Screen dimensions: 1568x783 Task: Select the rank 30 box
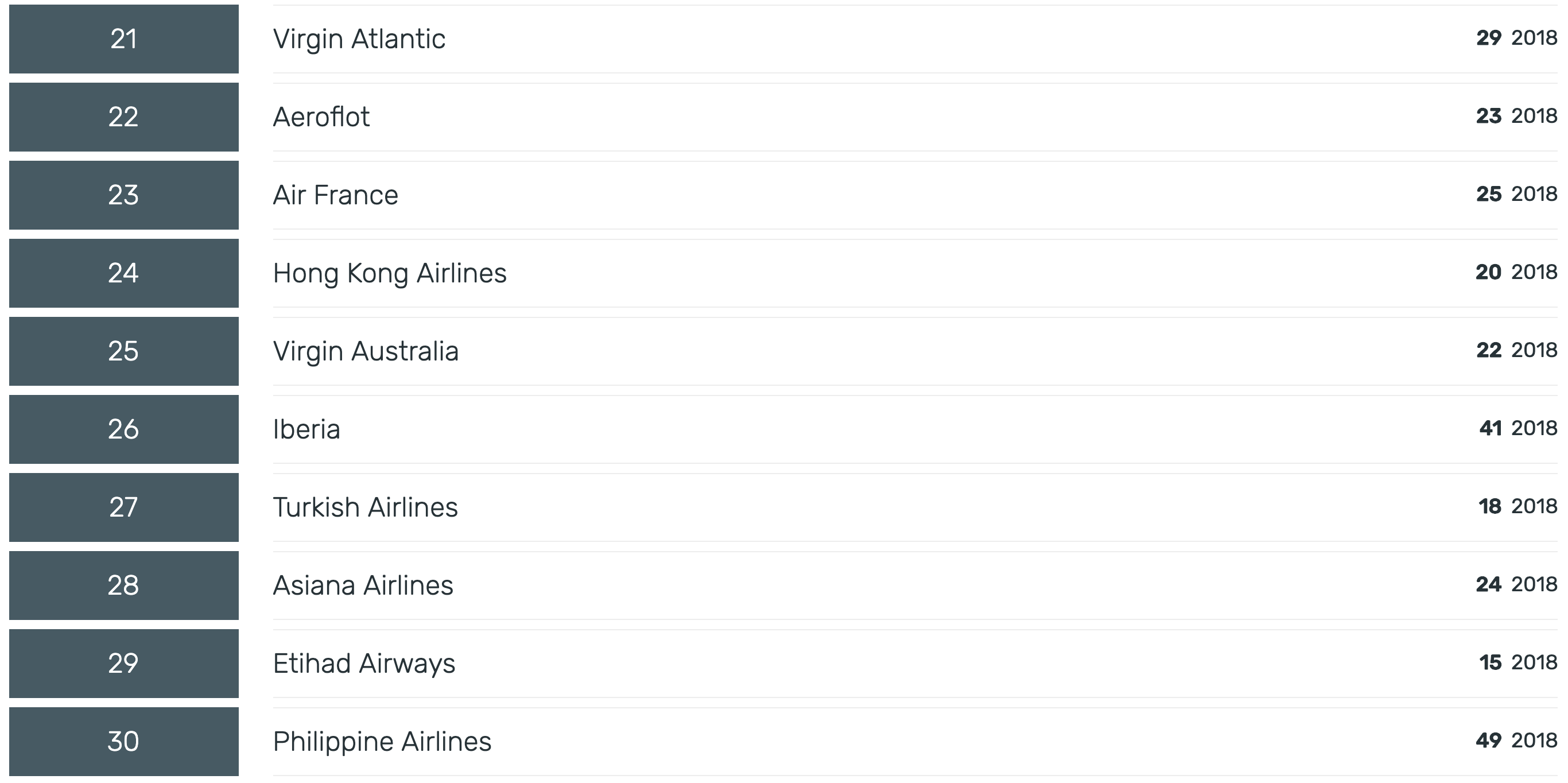coord(123,742)
